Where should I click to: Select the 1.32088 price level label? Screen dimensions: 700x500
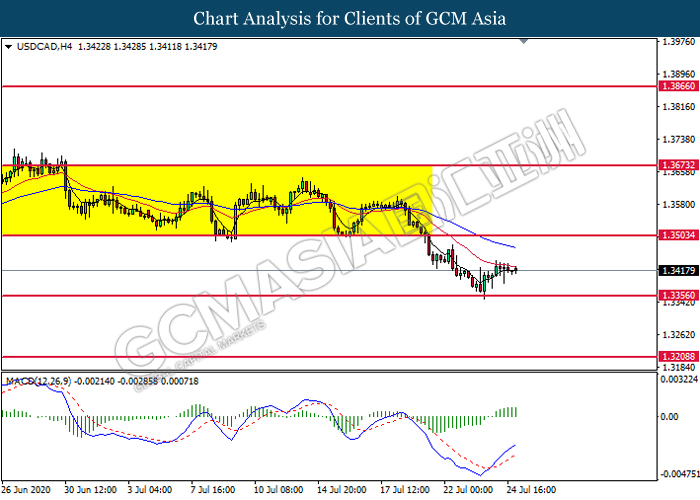tap(678, 356)
